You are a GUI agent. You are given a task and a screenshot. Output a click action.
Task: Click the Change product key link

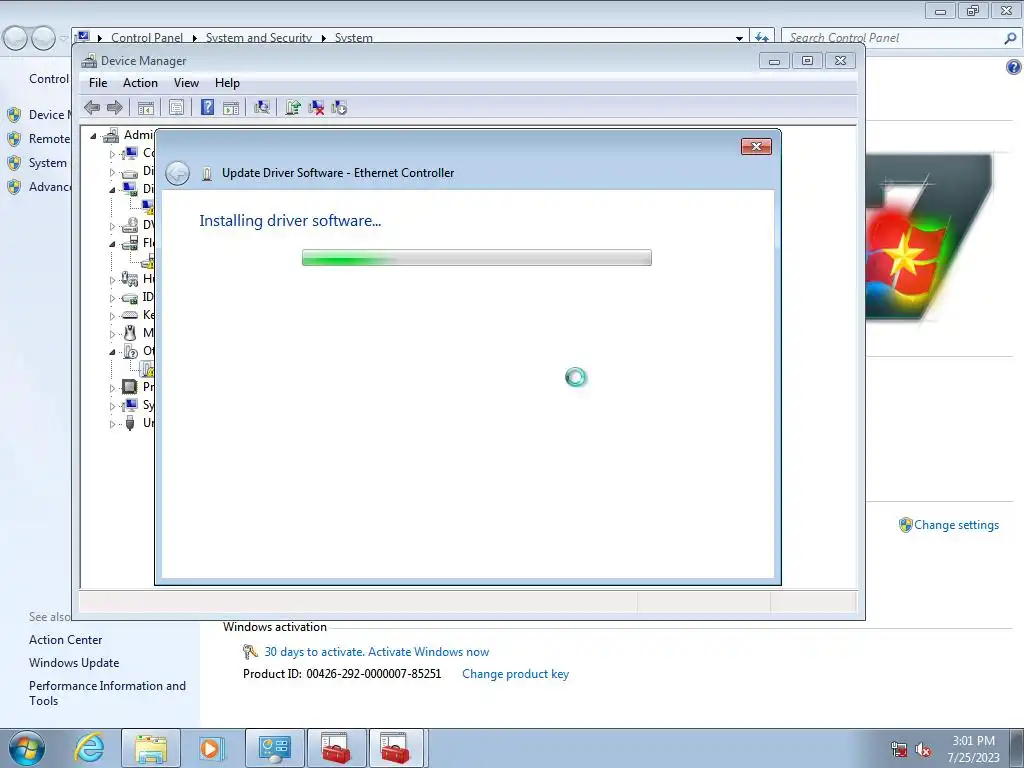[515, 674]
